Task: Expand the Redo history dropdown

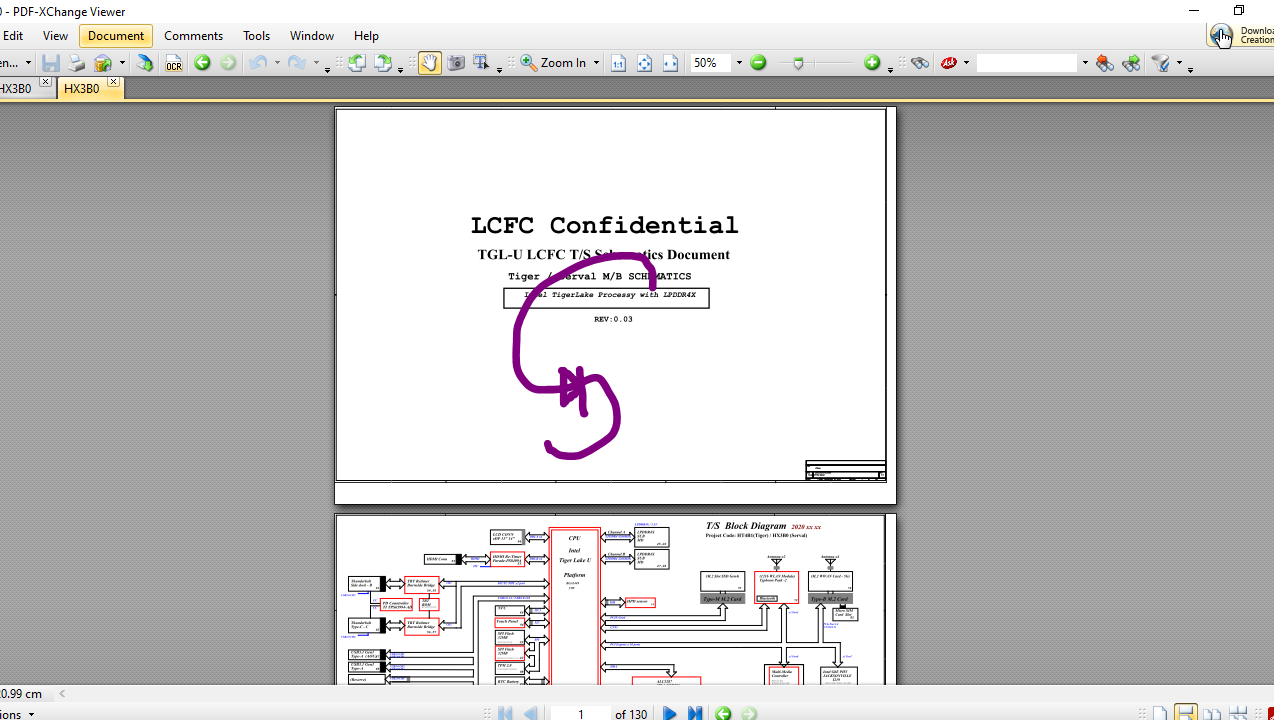Action: 315,63
